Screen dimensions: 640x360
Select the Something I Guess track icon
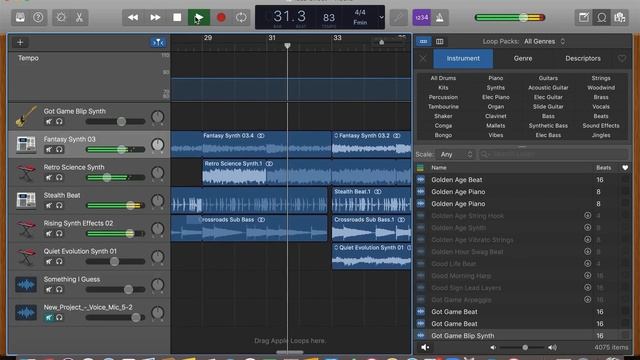pyautogui.click(x=26, y=284)
